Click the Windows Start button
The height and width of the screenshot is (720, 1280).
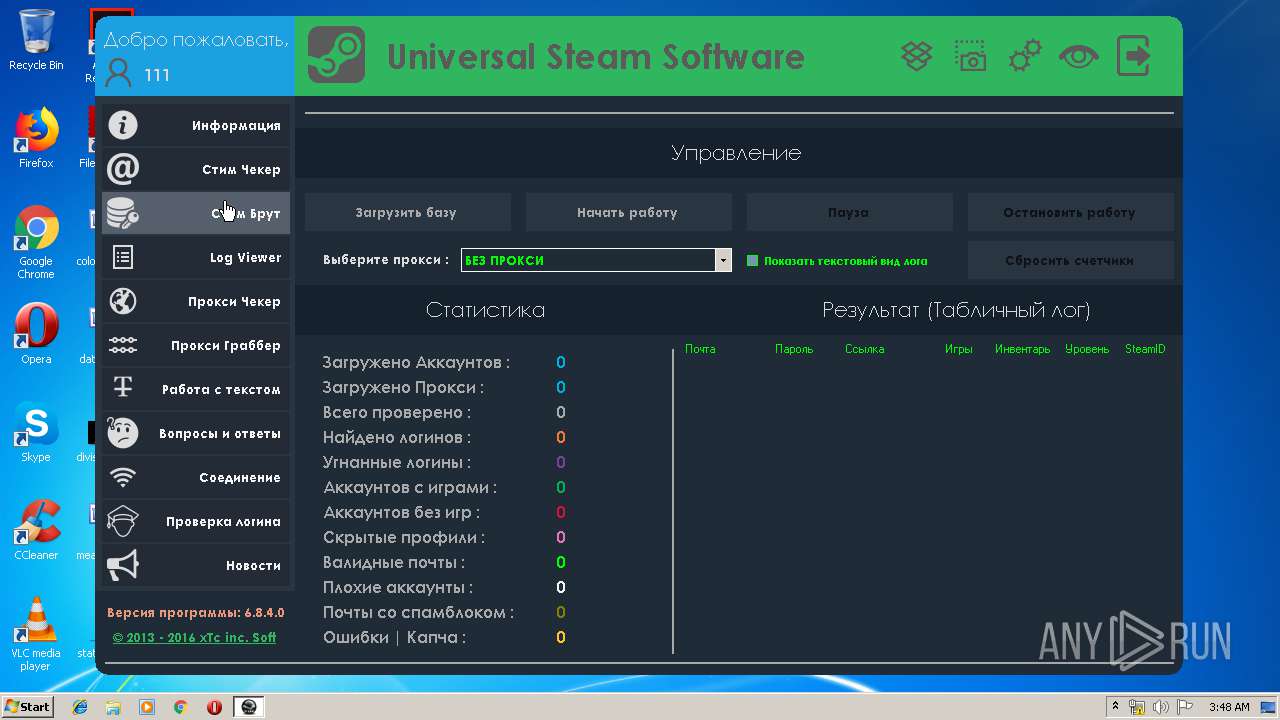point(27,707)
